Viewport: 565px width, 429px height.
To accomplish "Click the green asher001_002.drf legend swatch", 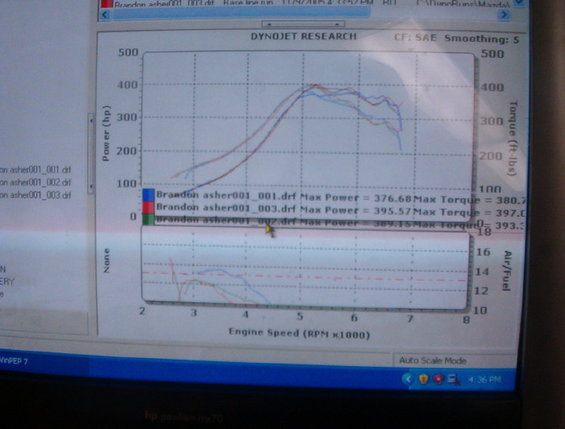I will (x=149, y=219).
